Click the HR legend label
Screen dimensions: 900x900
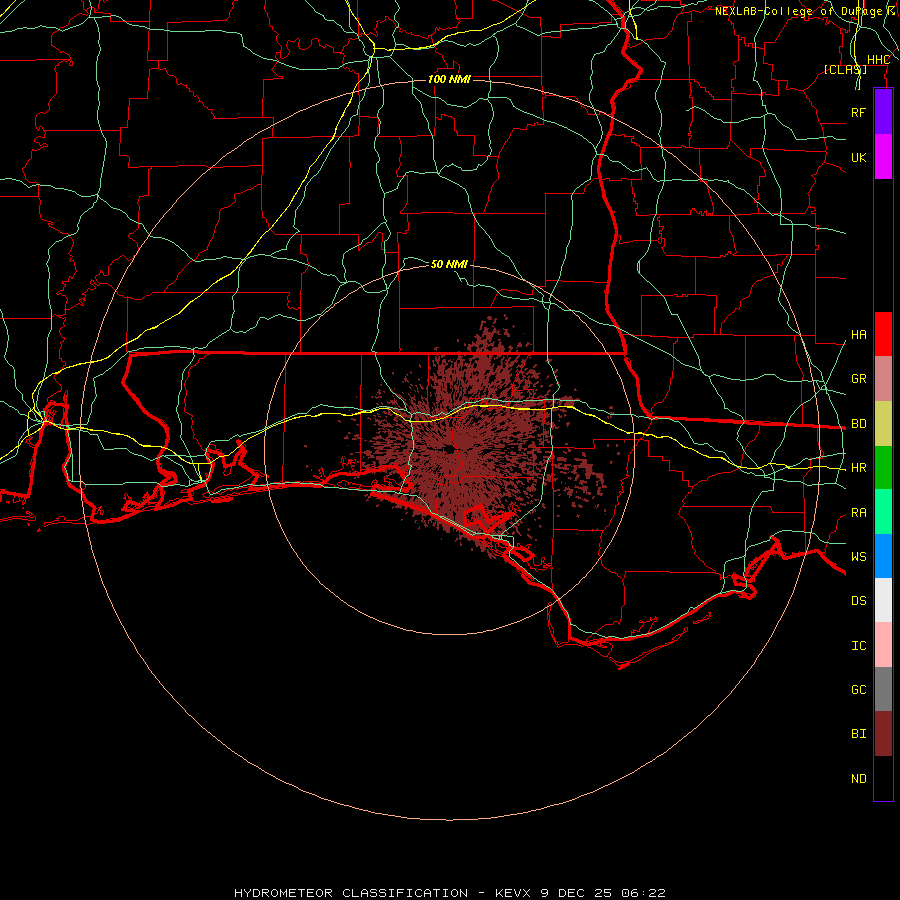click(858, 468)
